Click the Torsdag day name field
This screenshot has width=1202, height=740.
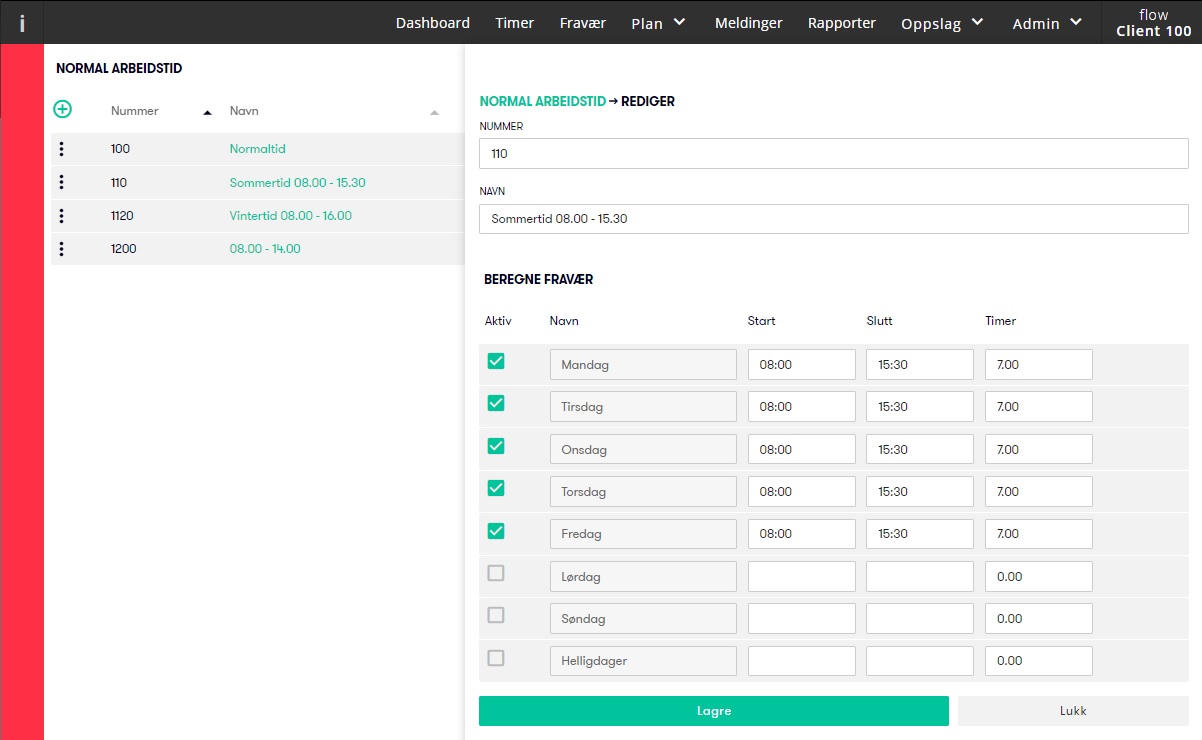point(643,491)
